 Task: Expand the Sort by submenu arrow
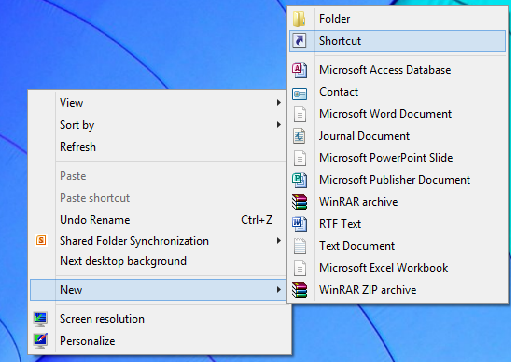pos(279,125)
